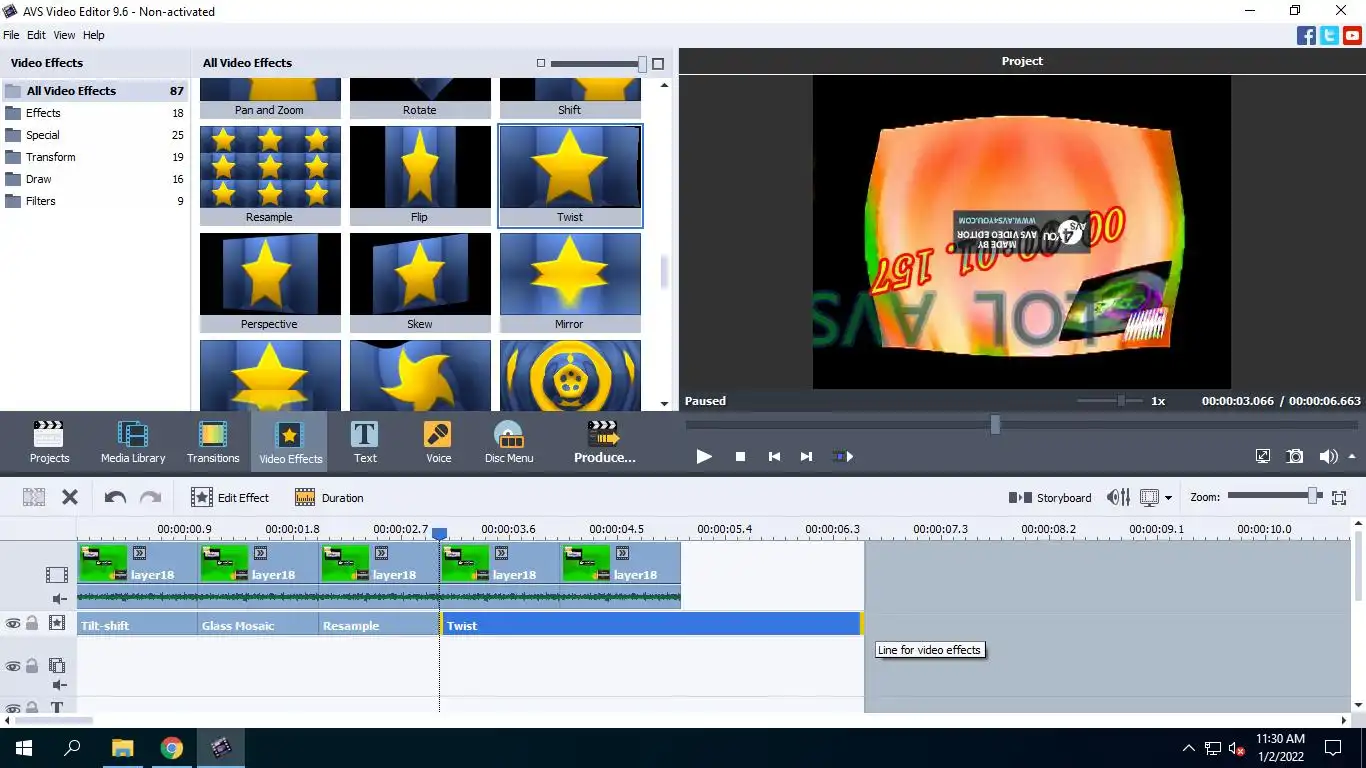
Task: Lock the video effects line
Action: [x=32, y=623]
